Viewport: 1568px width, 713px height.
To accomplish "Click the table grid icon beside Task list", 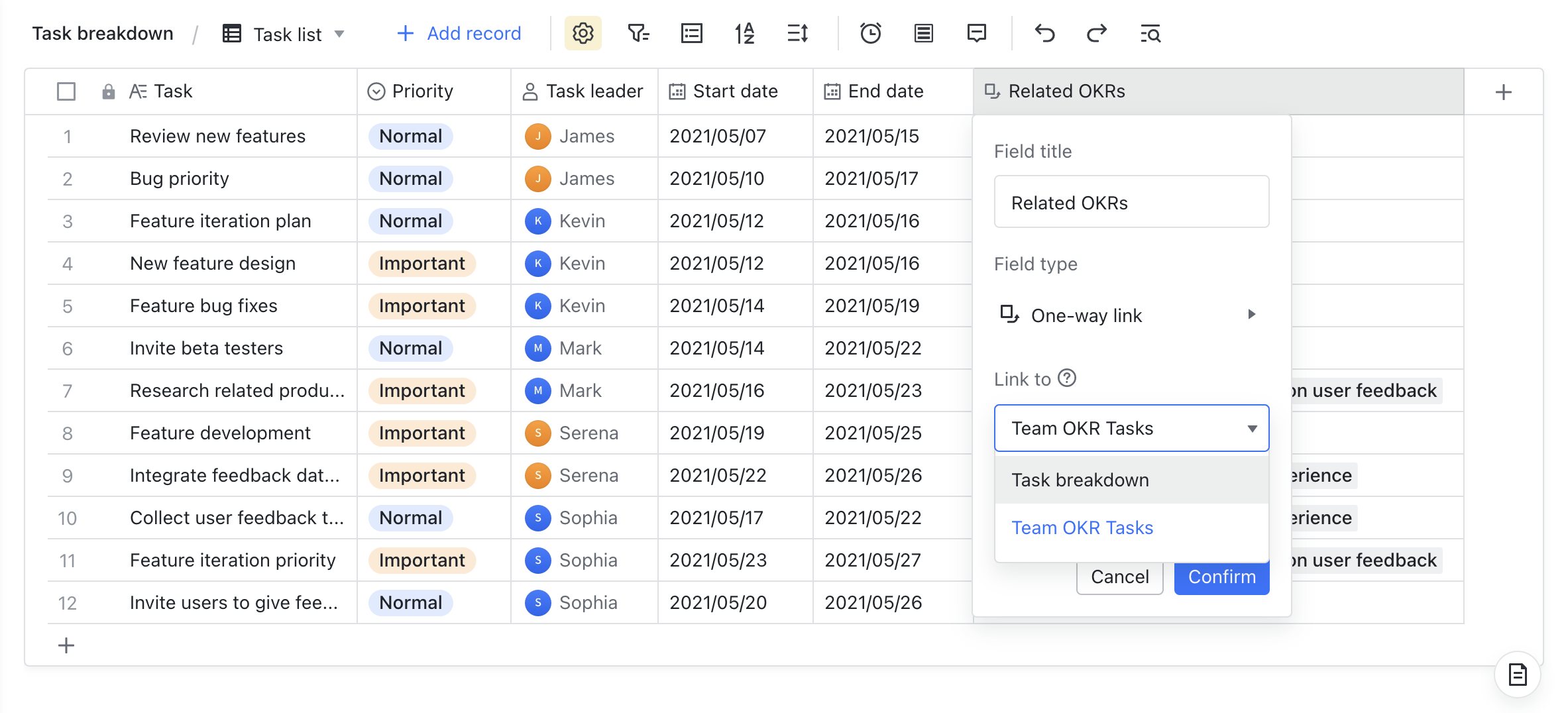I will click(x=231, y=33).
